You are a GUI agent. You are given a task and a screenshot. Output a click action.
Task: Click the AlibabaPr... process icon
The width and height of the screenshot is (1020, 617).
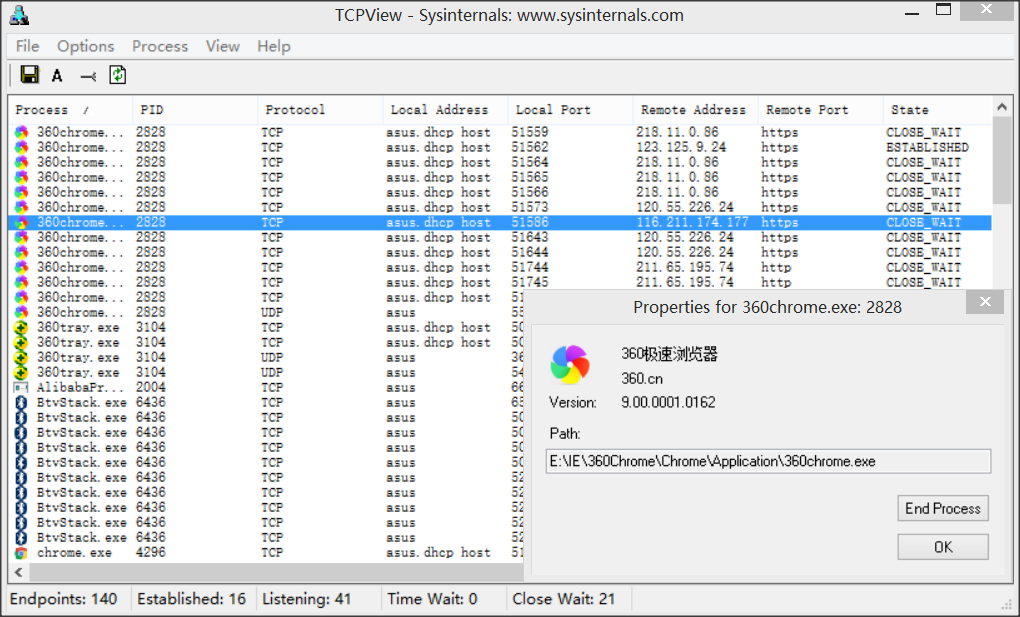click(21, 388)
